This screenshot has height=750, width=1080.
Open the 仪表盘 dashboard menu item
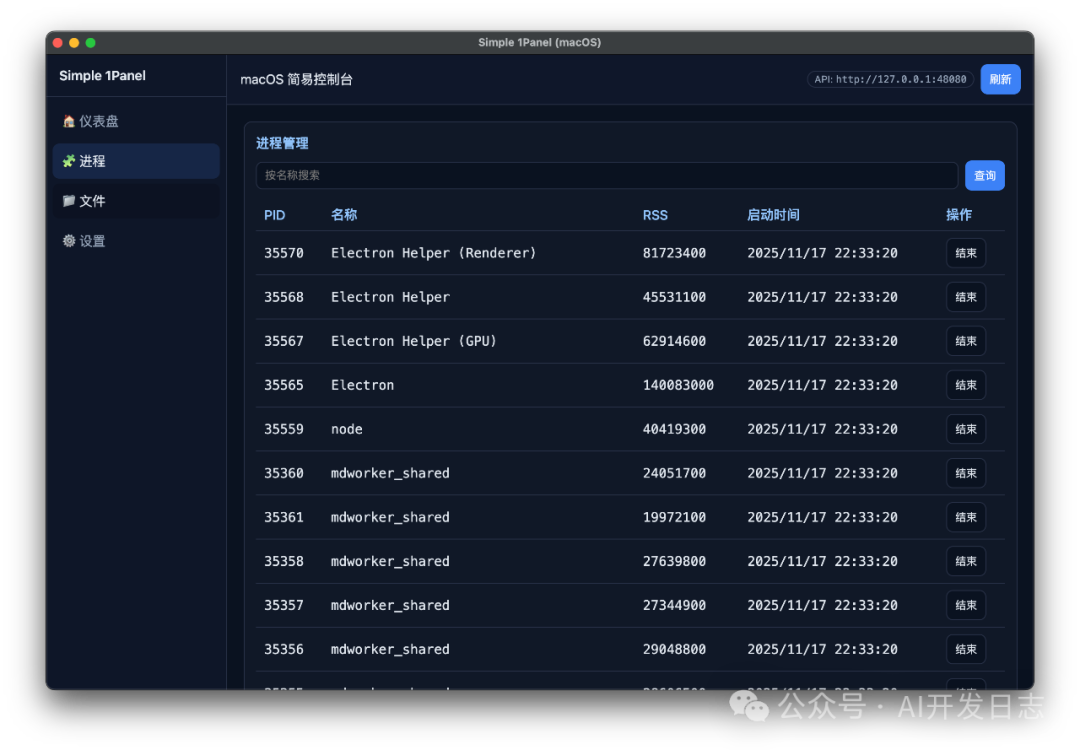[x=136, y=121]
